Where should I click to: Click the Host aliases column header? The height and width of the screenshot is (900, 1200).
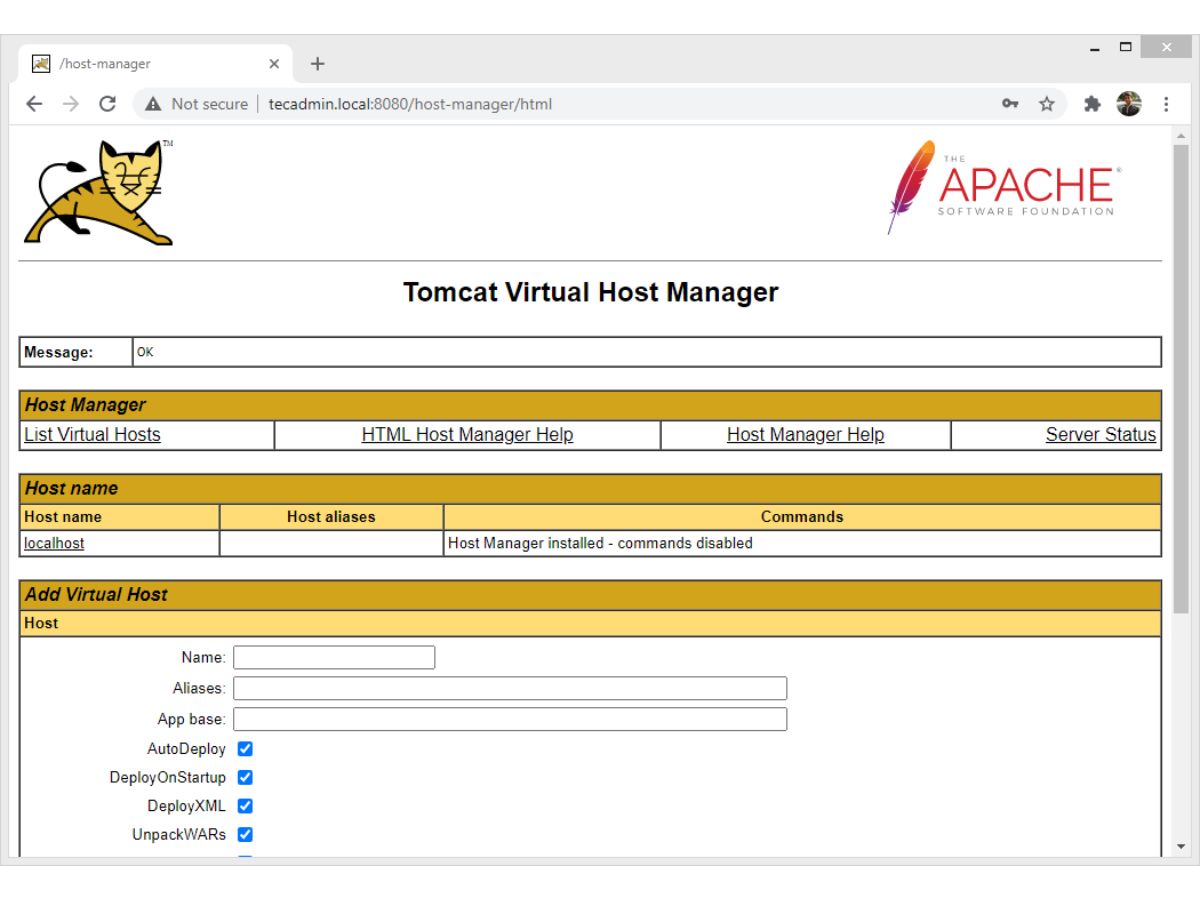(x=331, y=517)
